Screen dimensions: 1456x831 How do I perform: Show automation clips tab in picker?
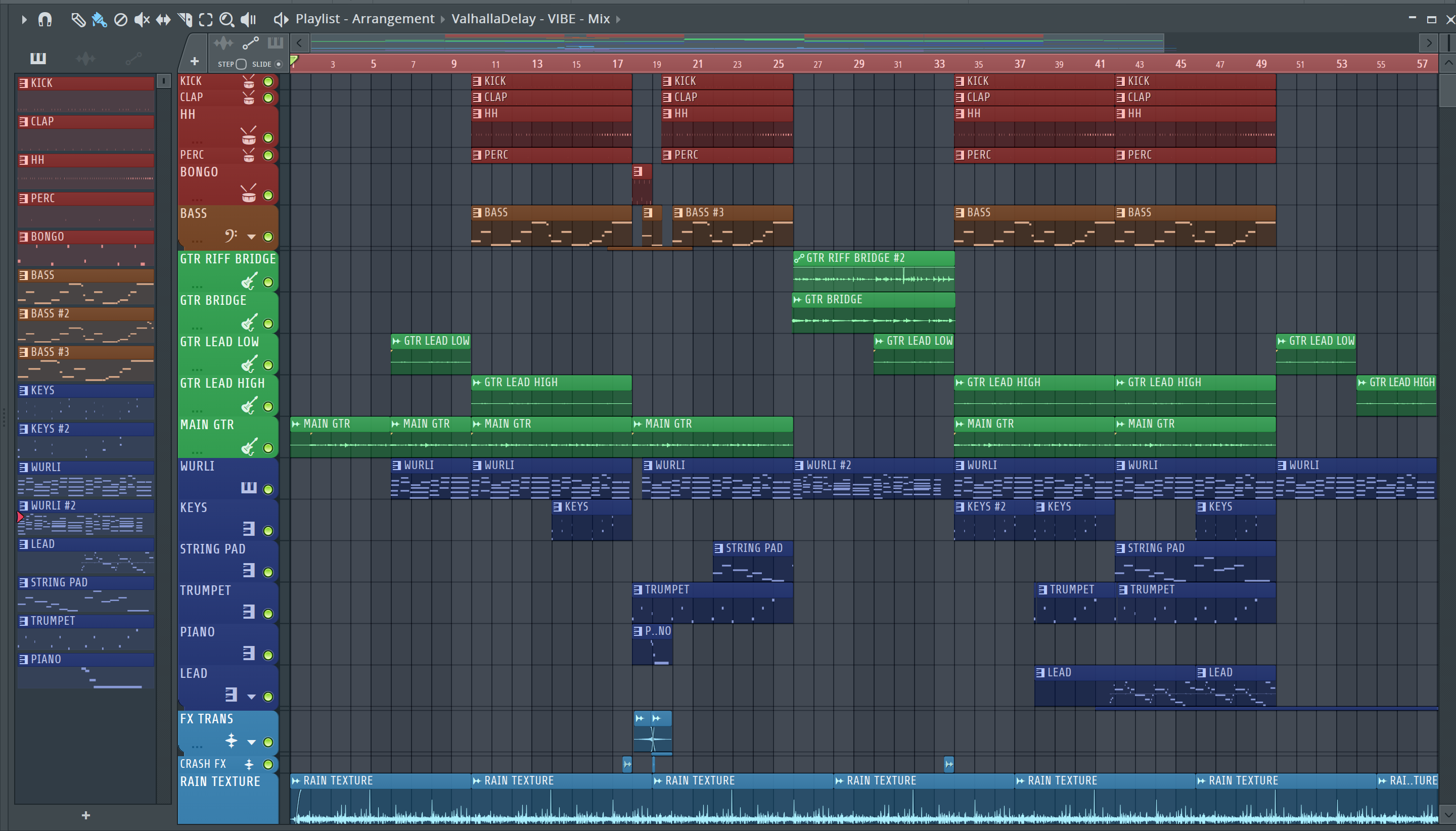tap(133, 58)
